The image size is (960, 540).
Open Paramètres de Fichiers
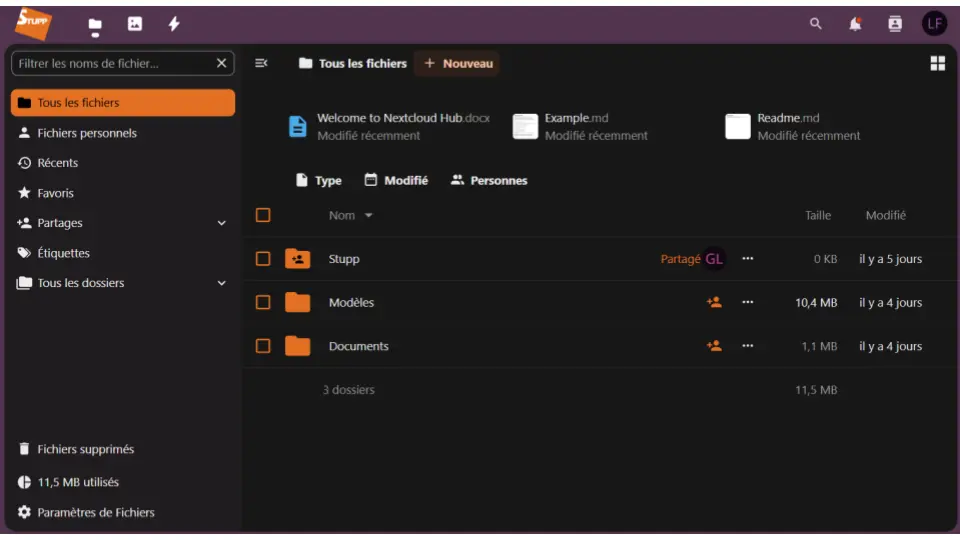(x=95, y=512)
